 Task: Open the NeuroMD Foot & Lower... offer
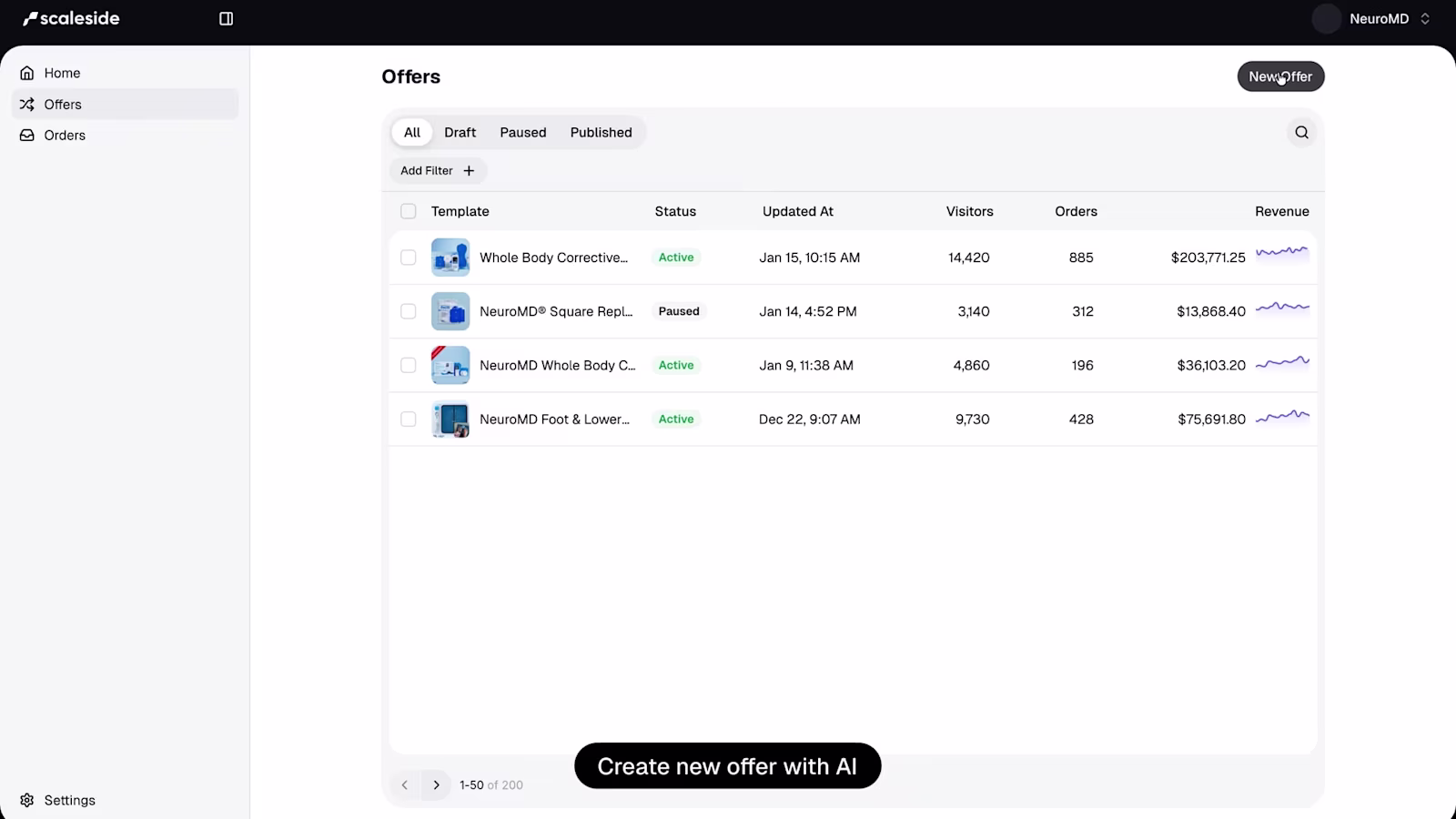point(555,419)
